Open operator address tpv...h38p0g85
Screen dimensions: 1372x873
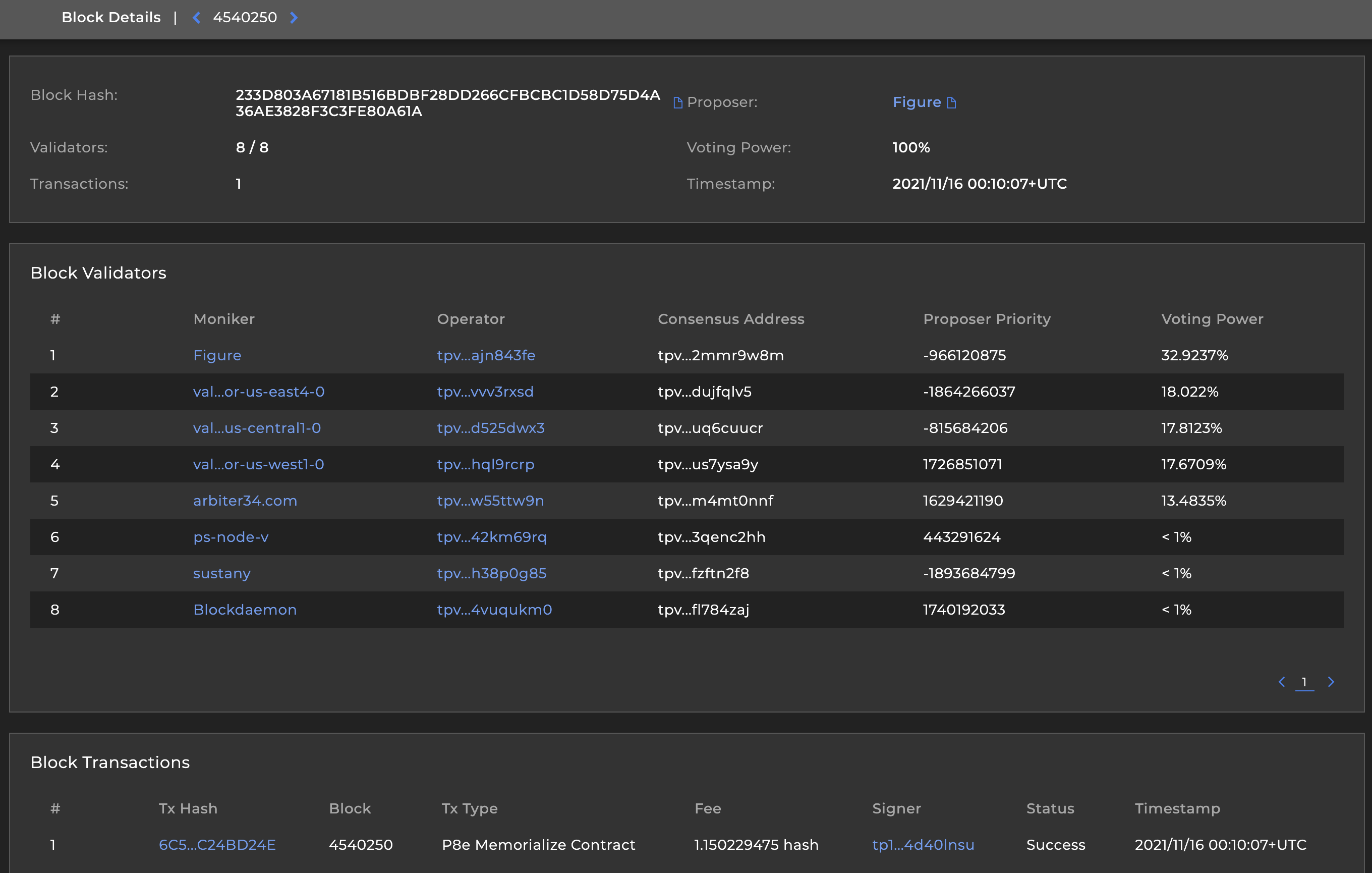tap(492, 573)
